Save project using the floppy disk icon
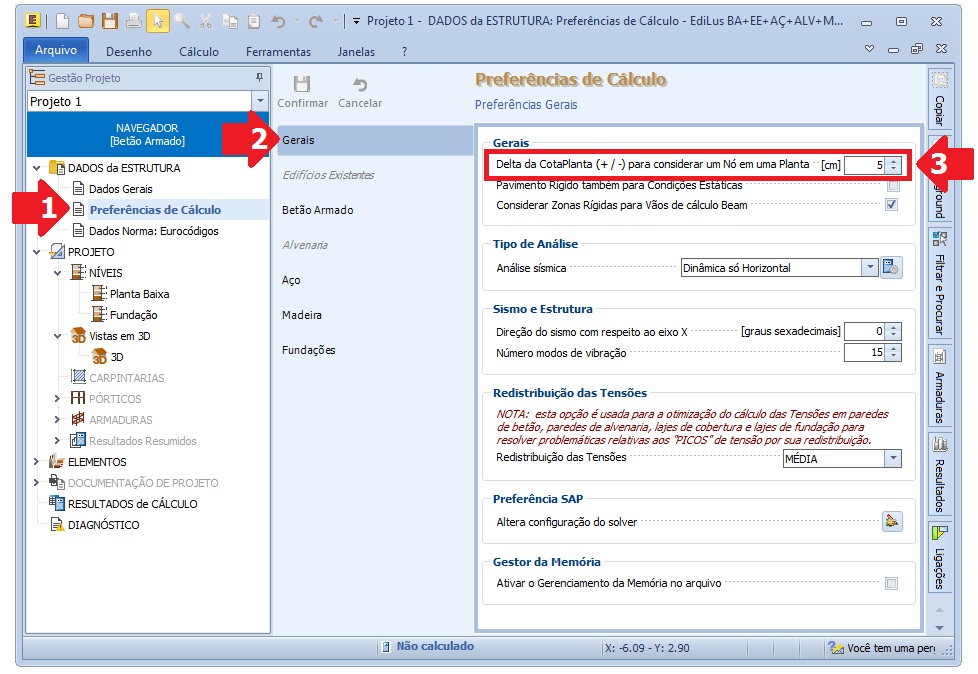The height and width of the screenshot is (674, 978). 110,21
